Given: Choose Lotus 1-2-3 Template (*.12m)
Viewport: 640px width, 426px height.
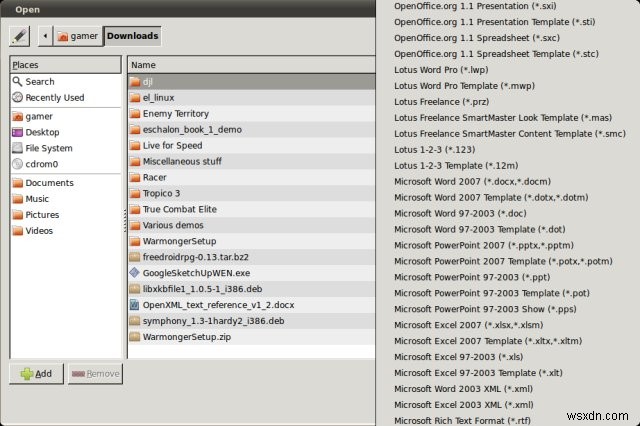Looking at the screenshot, I should (456, 165).
